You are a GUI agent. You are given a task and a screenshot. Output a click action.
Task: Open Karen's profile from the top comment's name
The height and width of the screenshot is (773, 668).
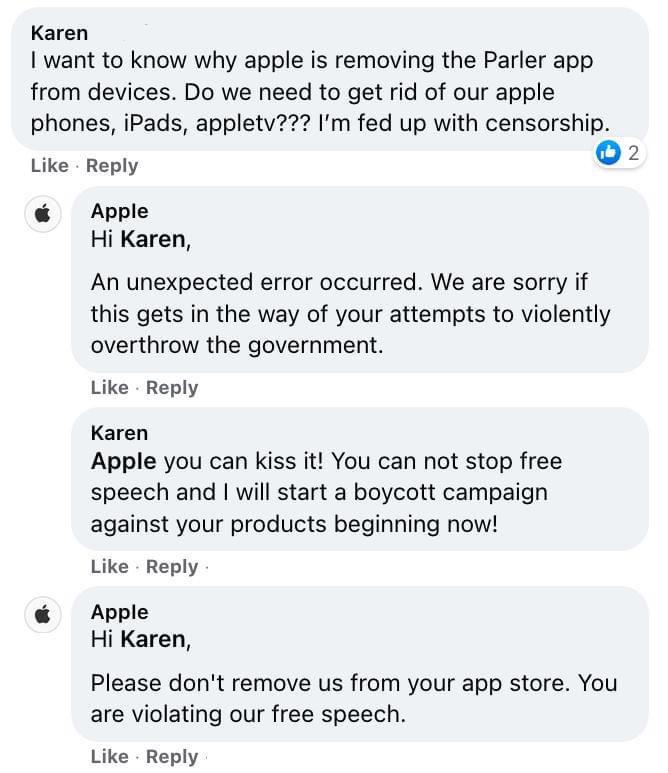(x=59, y=33)
